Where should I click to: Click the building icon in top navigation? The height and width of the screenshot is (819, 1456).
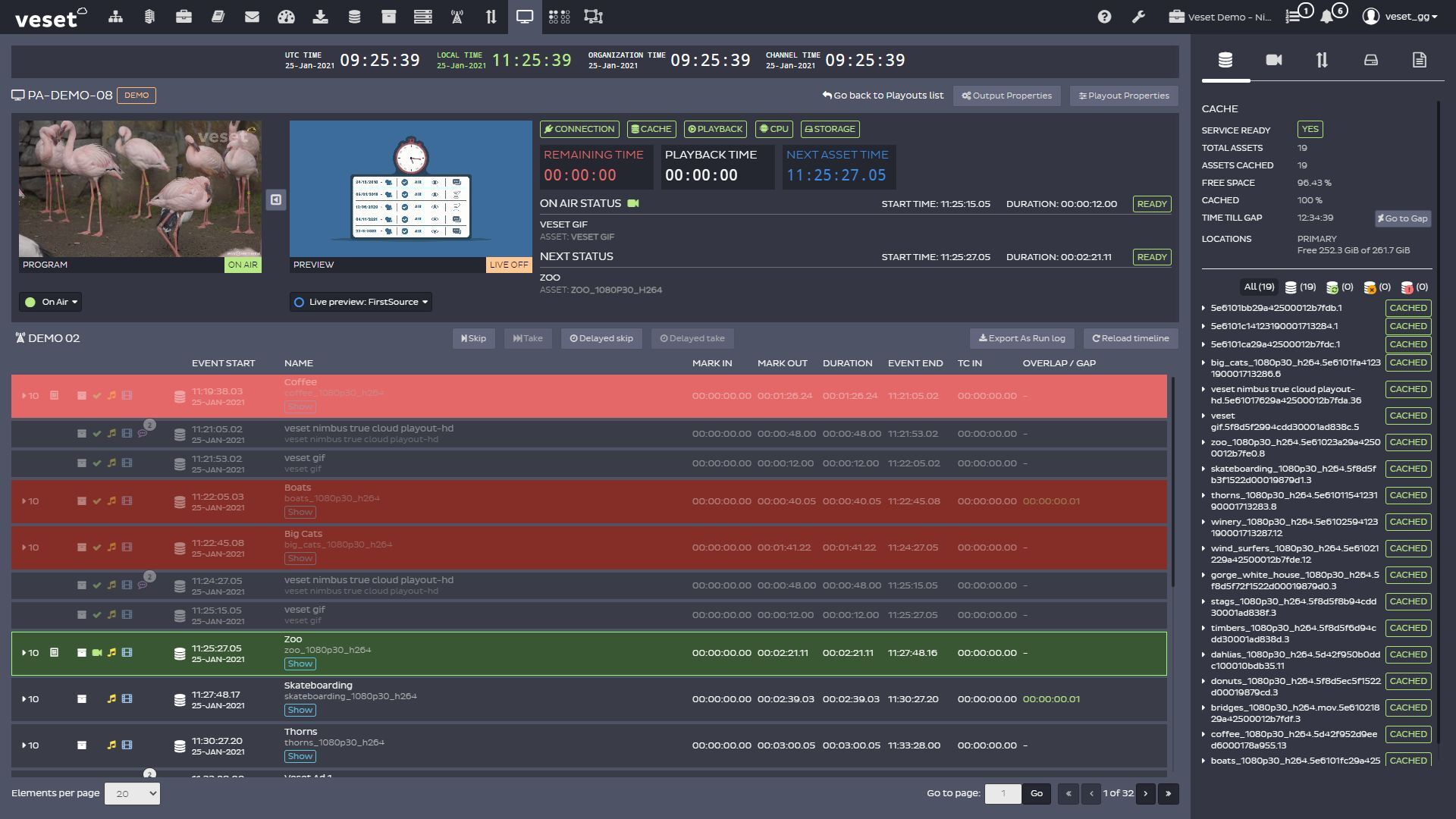click(x=149, y=17)
